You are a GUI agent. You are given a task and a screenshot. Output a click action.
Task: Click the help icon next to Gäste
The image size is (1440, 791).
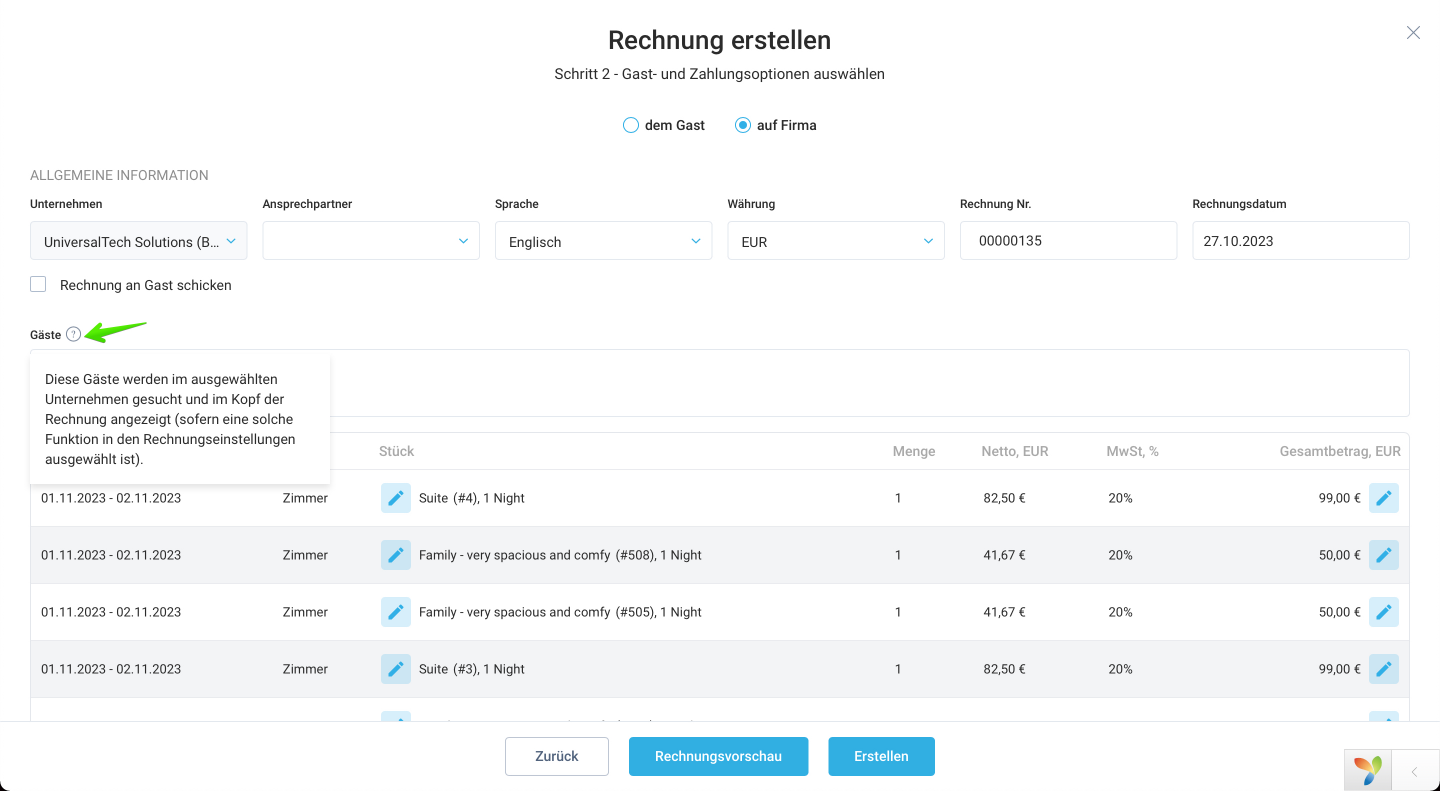point(73,335)
